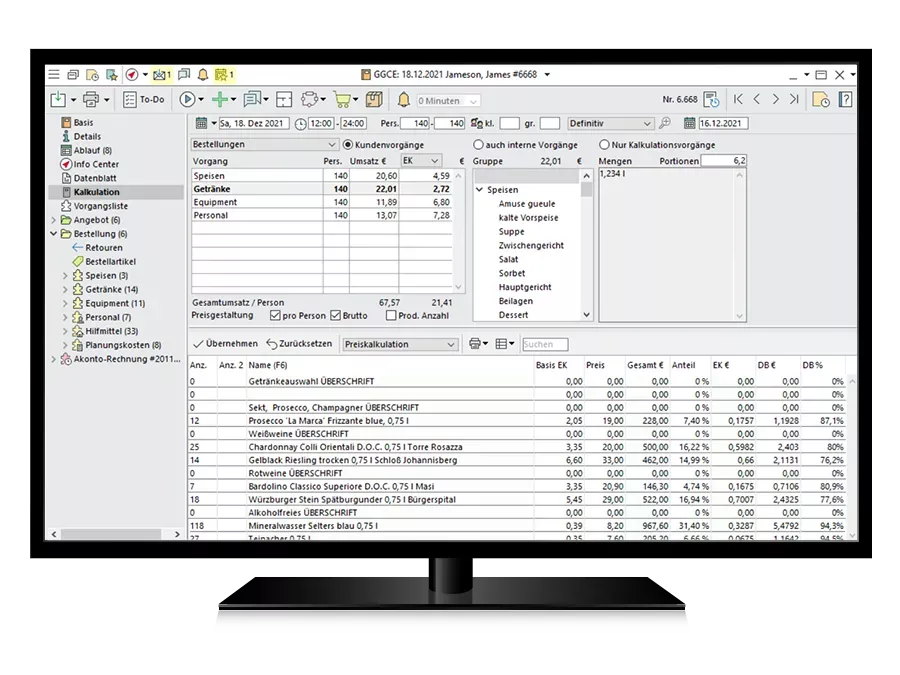Open the printer icon above the article table
This screenshot has height=675, width=900.
476,344
